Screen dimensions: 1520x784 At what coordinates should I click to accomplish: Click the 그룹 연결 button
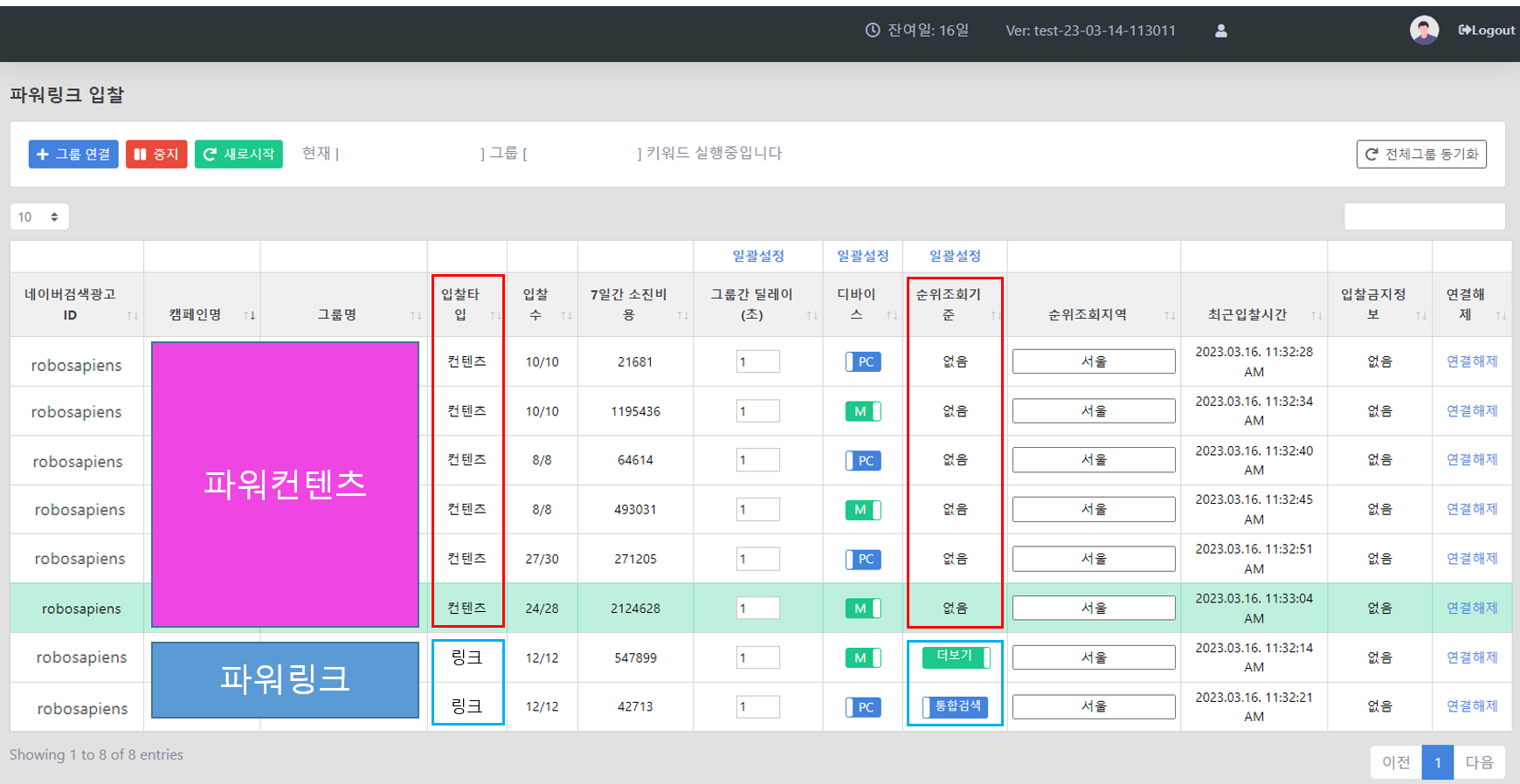tap(73, 154)
